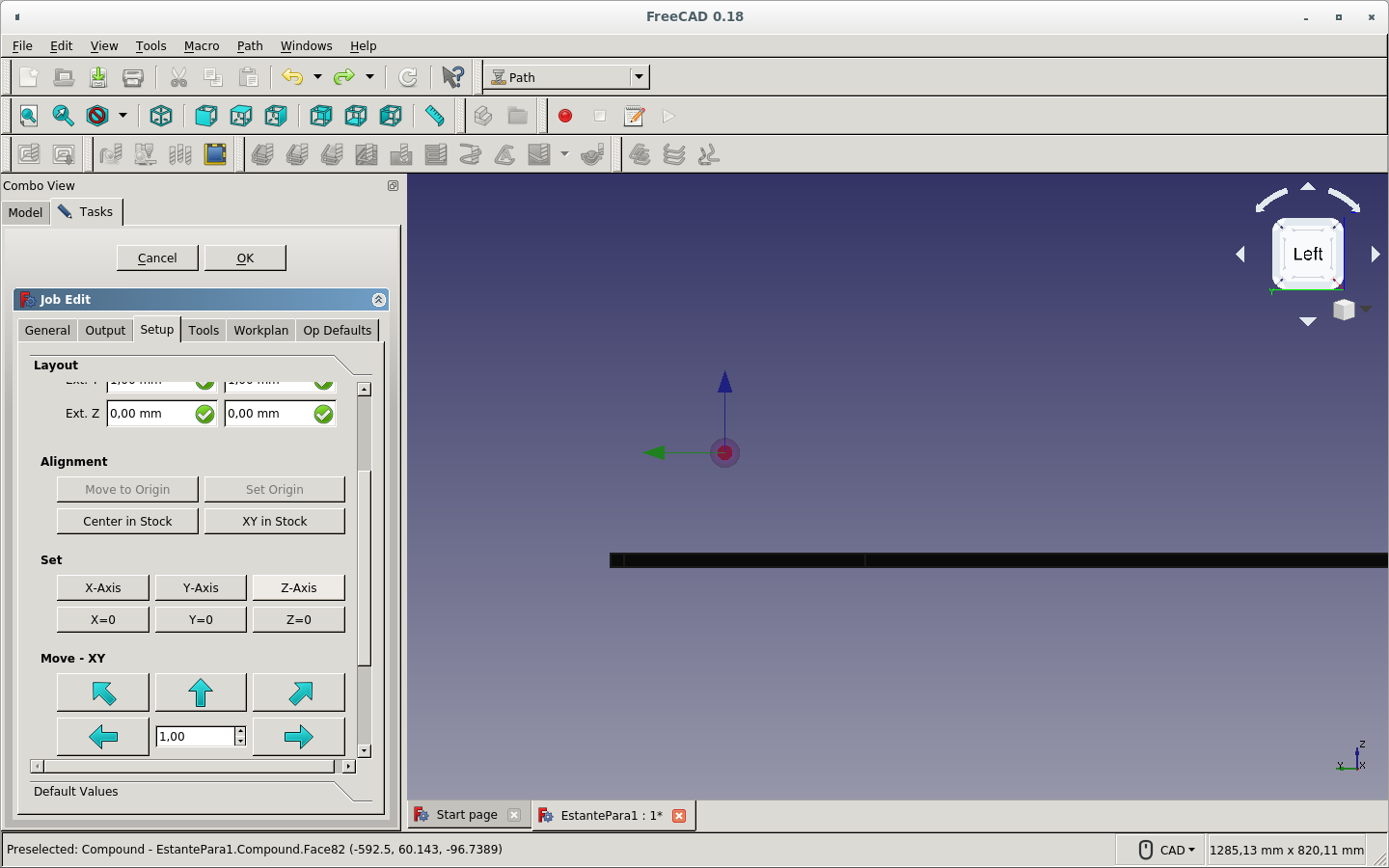Click the yellow-framed blue square Path icon
Image resolution: width=1389 pixels, height=868 pixels.
215,154
